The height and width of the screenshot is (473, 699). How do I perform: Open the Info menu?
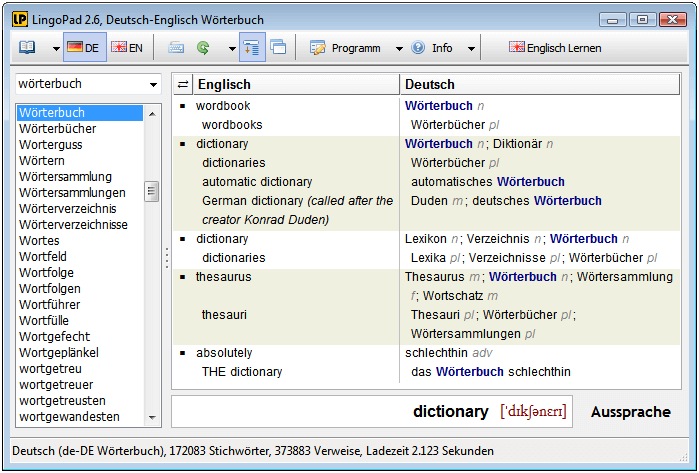pyautogui.click(x=441, y=47)
